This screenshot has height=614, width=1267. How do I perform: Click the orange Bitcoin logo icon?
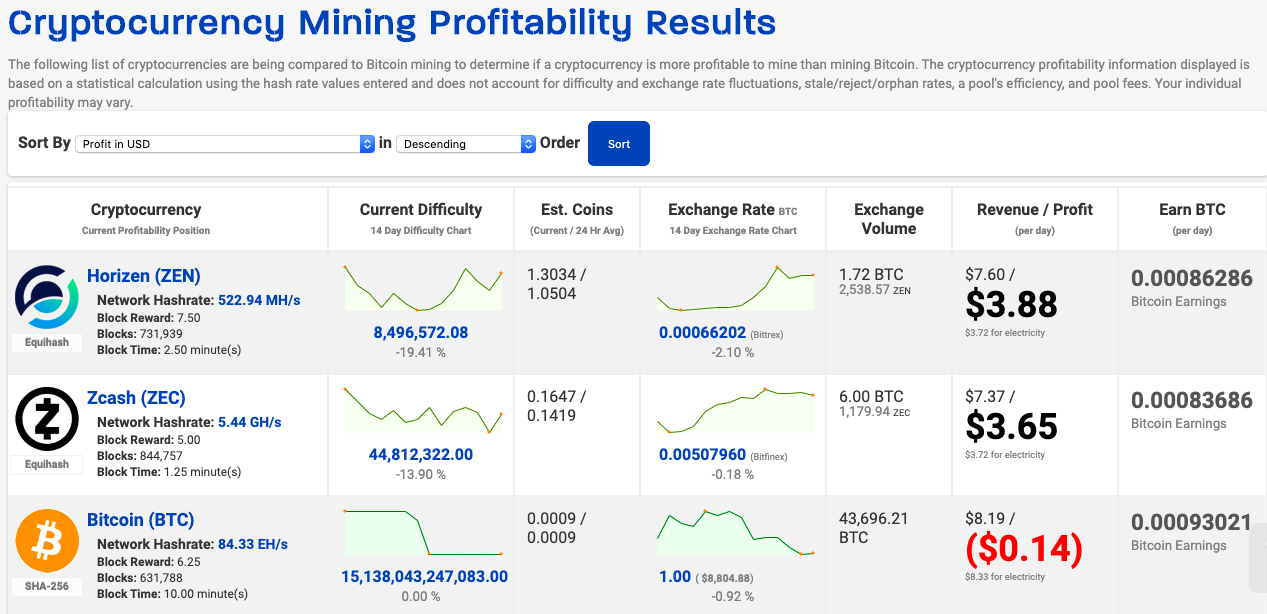(47, 542)
